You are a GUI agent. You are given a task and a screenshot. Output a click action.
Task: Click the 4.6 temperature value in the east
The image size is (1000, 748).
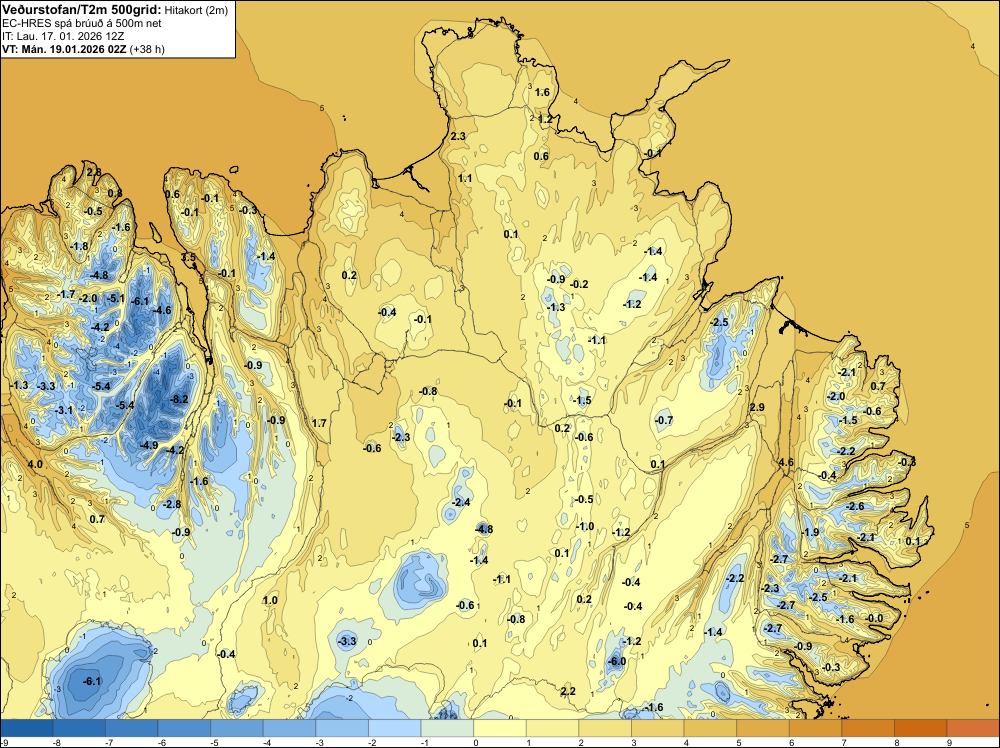click(786, 462)
